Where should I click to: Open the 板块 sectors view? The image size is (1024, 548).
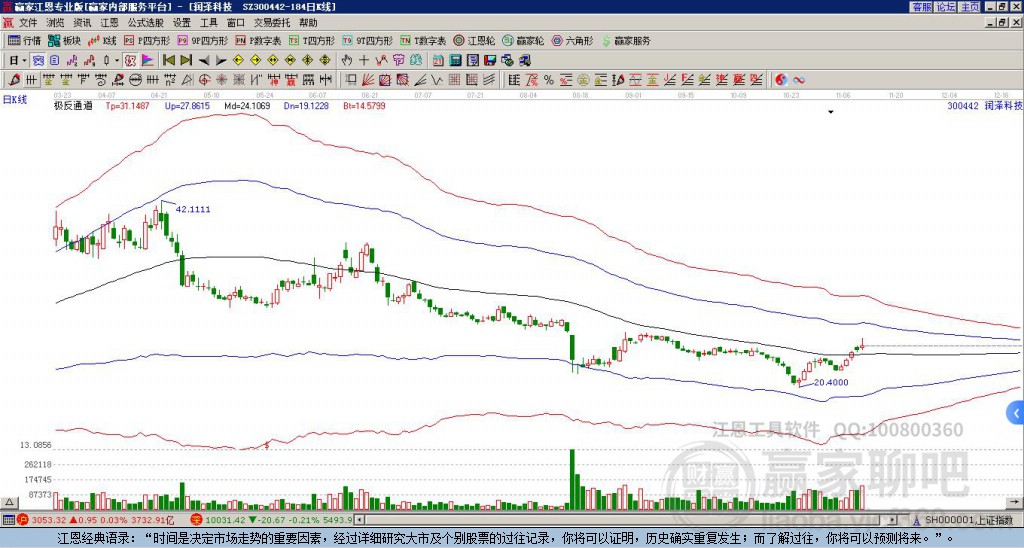click(x=64, y=40)
